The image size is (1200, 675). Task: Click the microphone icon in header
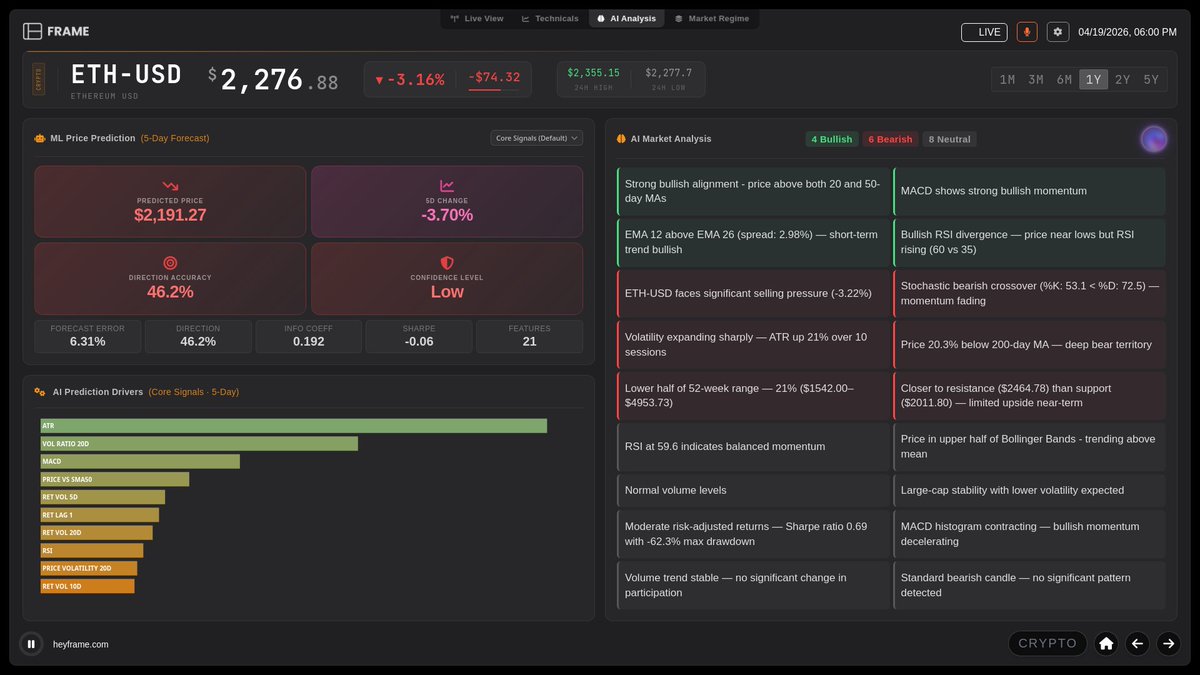coord(1027,32)
